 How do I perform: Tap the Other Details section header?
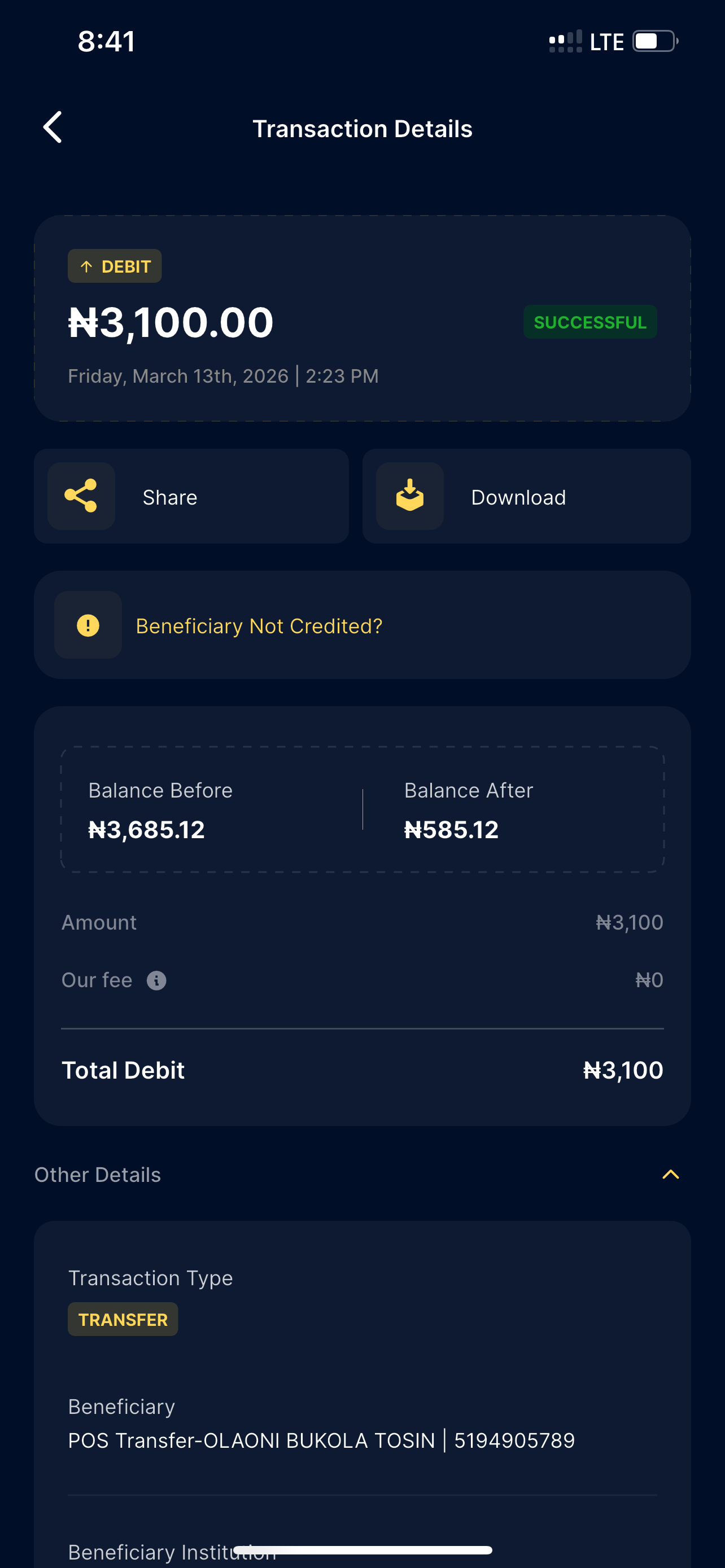tap(98, 1175)
